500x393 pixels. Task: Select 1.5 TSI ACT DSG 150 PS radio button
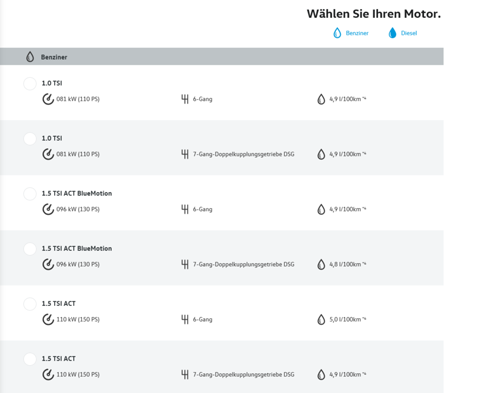tap(30, 359)
